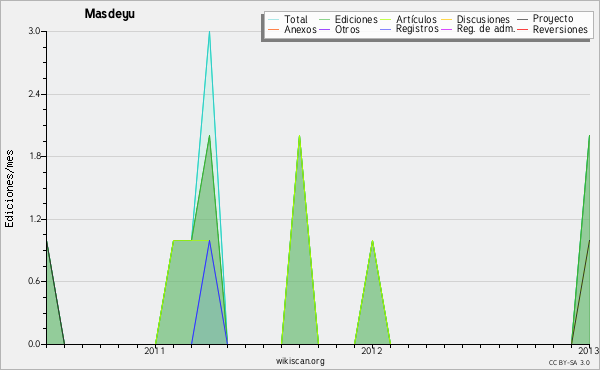Click the Ediciones legend entry
This screenshot has width=600, height=370.
[348, 19]
